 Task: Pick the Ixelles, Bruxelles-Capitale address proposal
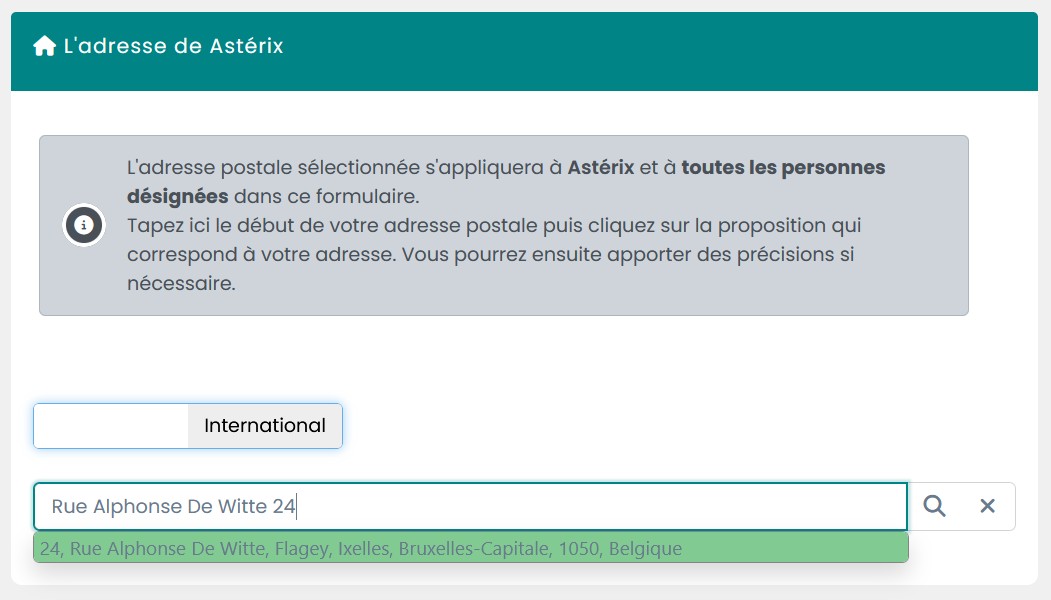point(471,548)
